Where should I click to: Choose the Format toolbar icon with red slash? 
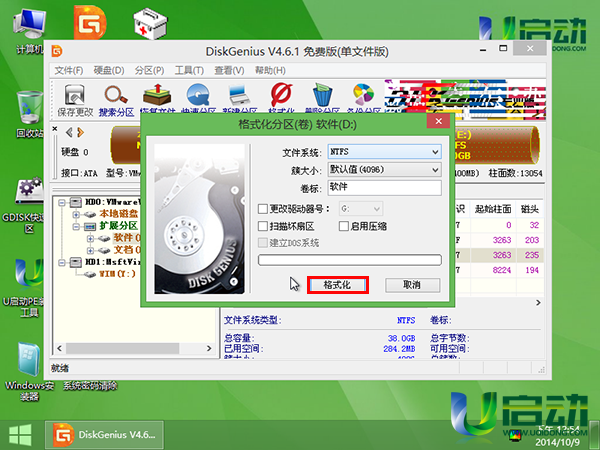coord(281,99)
